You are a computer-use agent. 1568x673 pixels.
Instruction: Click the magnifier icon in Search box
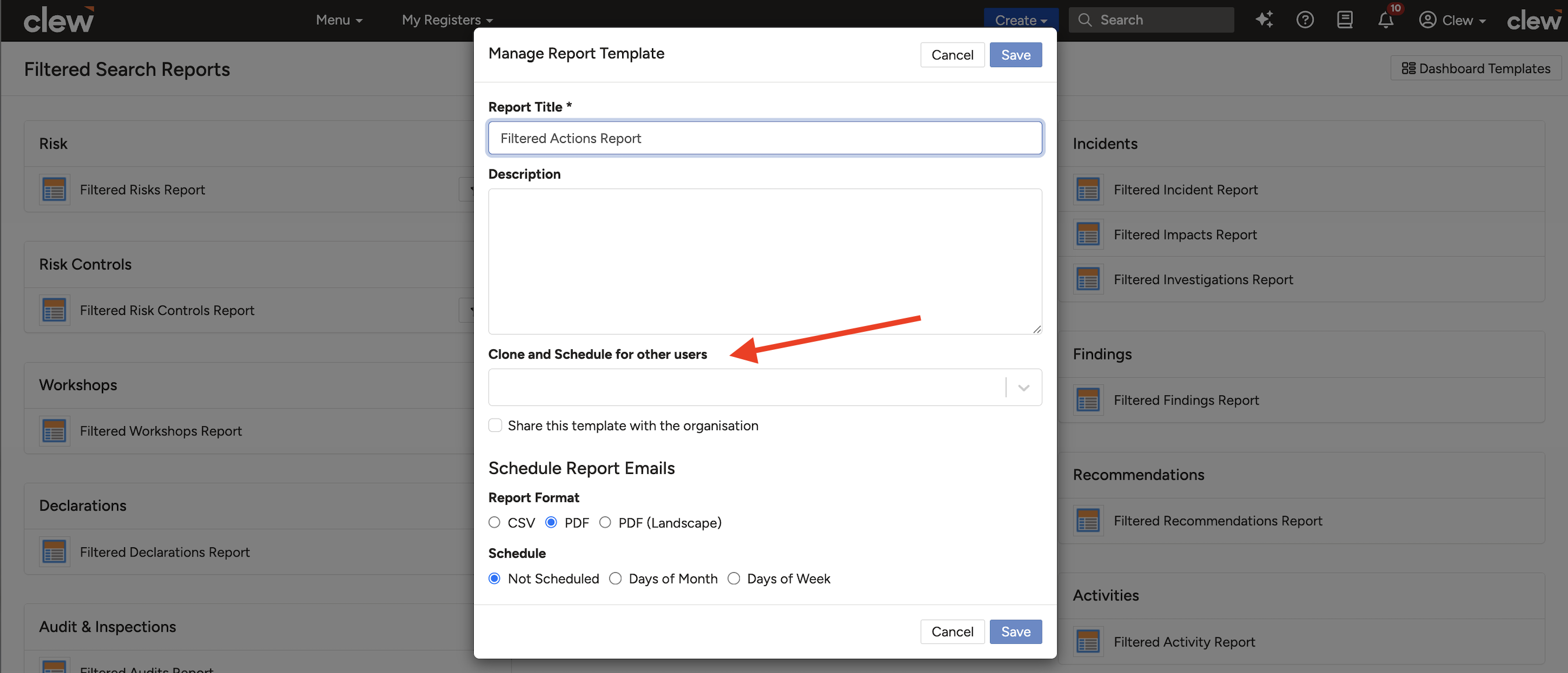1084,19
